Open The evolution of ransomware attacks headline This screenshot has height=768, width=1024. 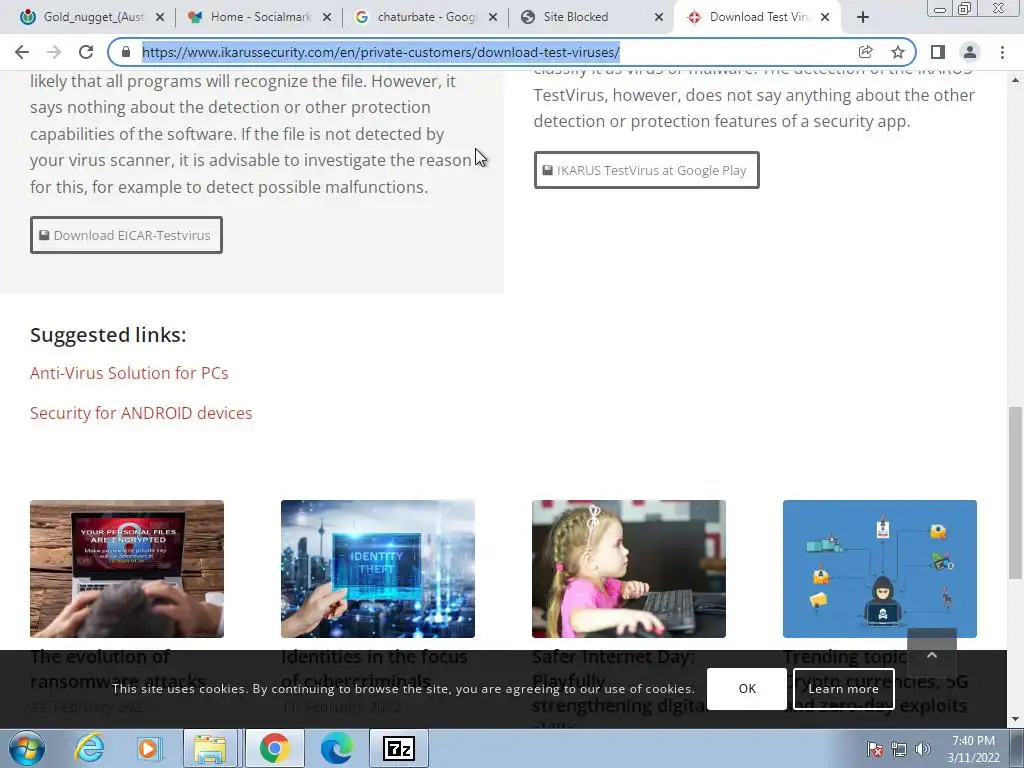118,669
